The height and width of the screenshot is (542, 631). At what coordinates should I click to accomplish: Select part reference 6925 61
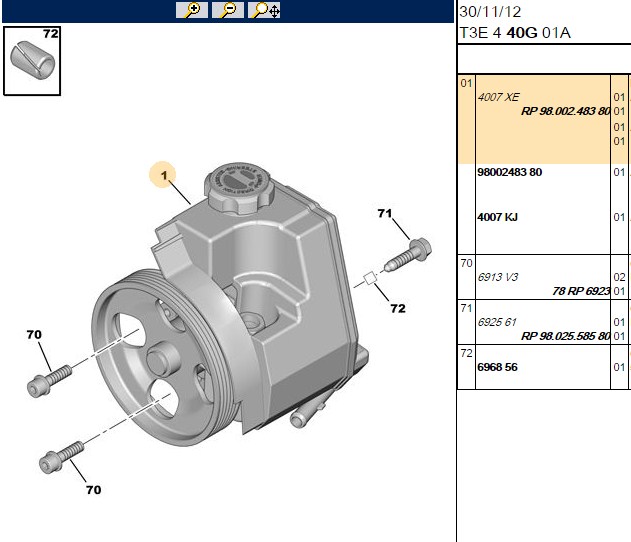click(x=497, y=322)
